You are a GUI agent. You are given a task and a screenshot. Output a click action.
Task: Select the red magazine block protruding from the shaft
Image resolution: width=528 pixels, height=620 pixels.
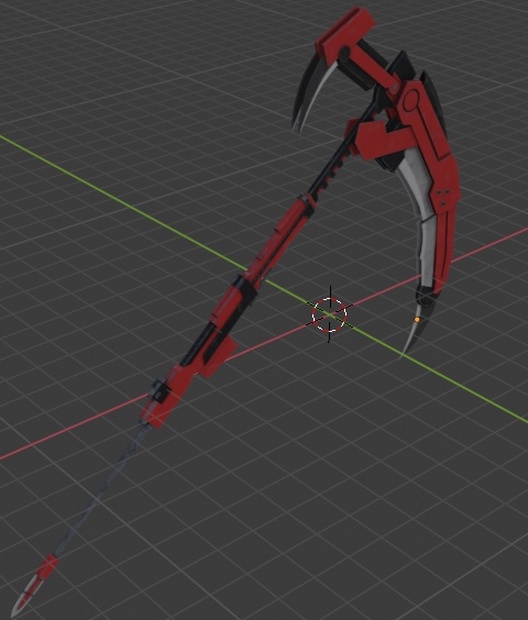217,356
